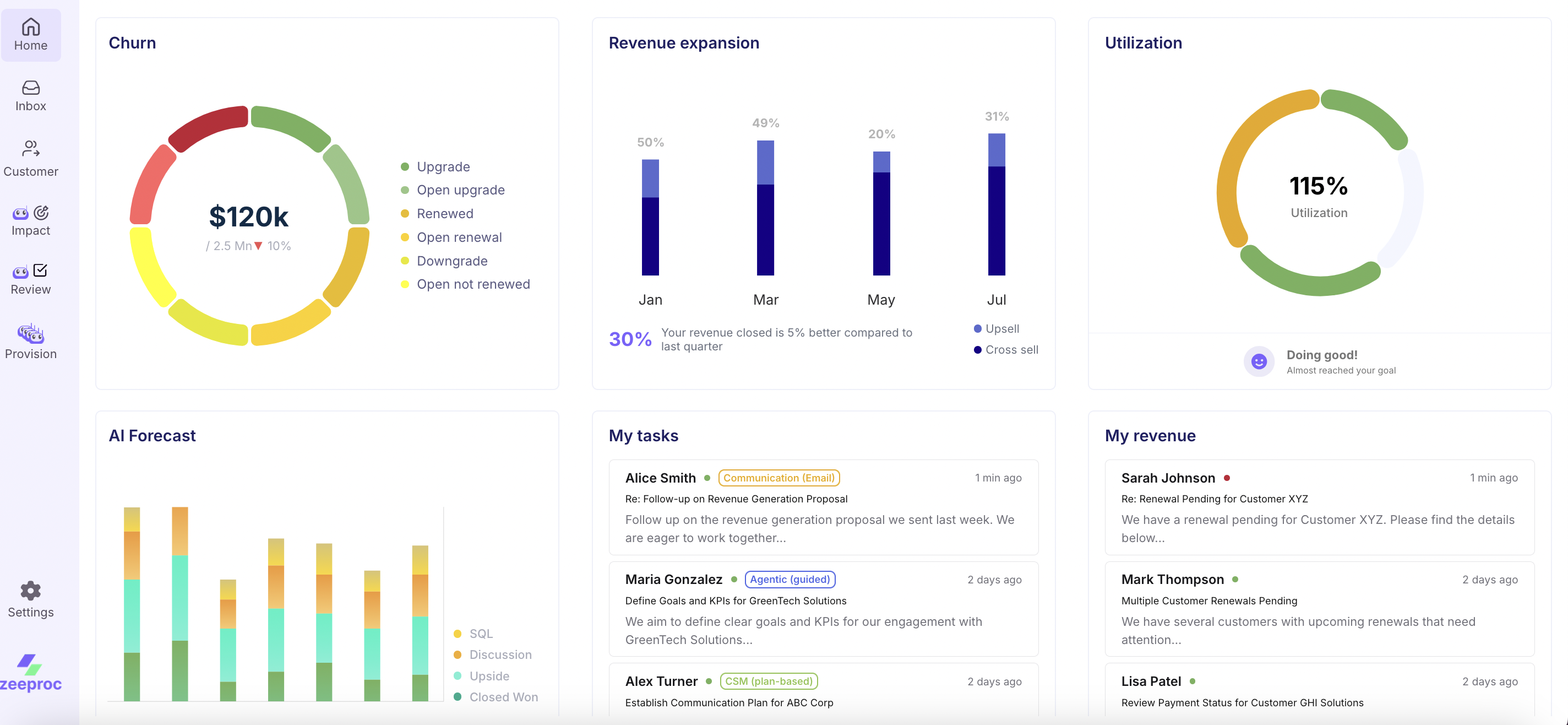Toggle the Upgrade legend entry in Churn
Screen dimensions: 1568x725
[x=443, y=166]
